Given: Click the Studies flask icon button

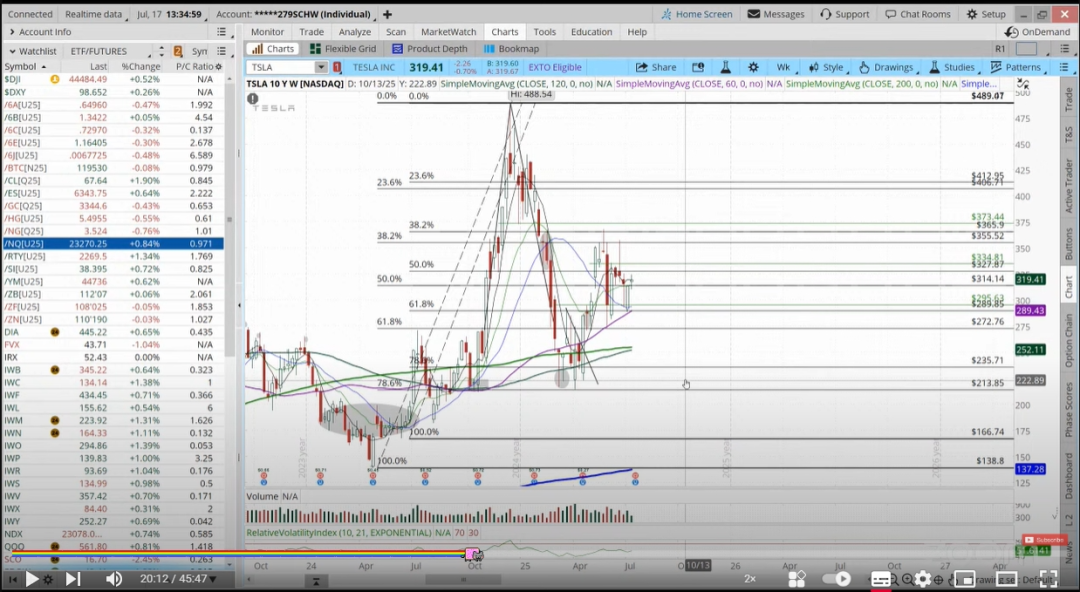Looking at the screenshot, I should coord(935,67).
